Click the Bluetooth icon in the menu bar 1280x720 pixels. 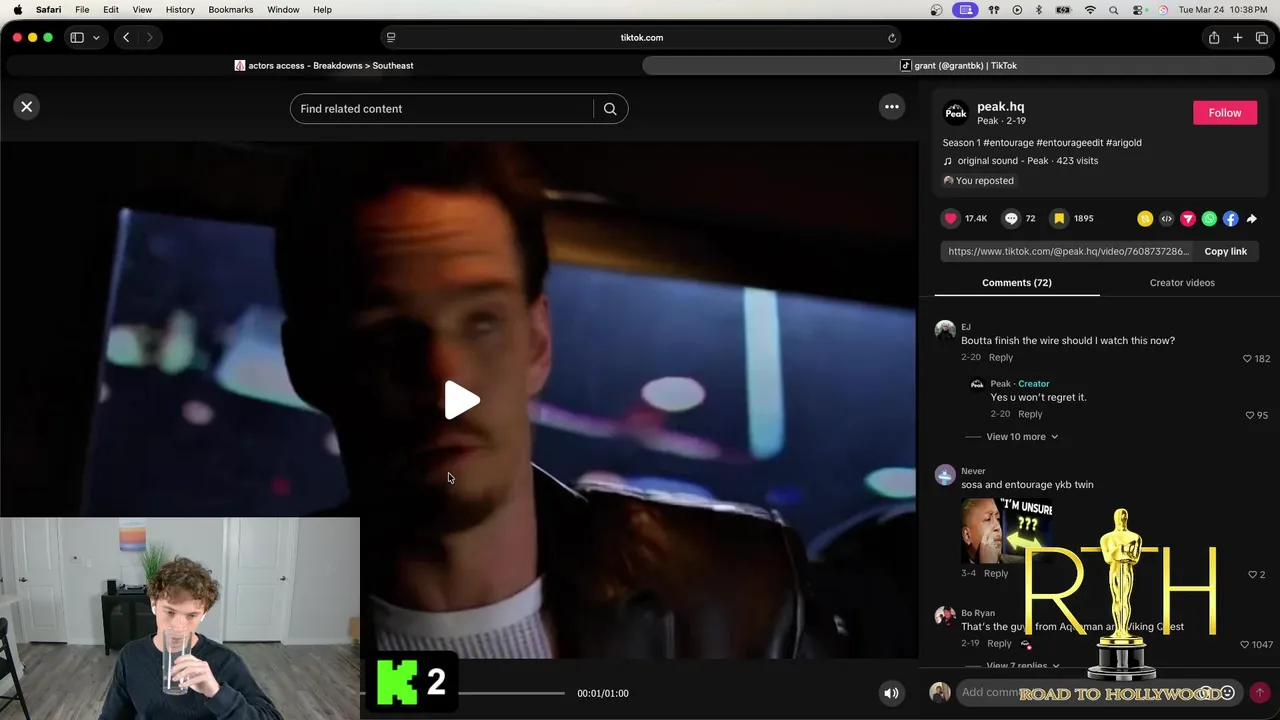pyautogui.click(x=1038, y=10)
